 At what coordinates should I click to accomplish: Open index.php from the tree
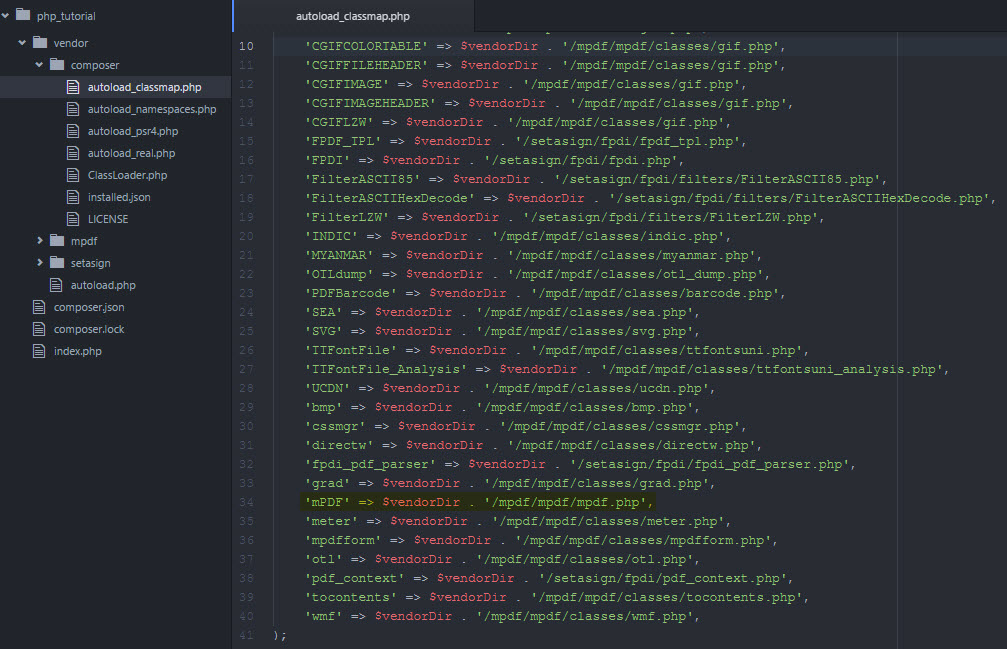pos(78,351)
